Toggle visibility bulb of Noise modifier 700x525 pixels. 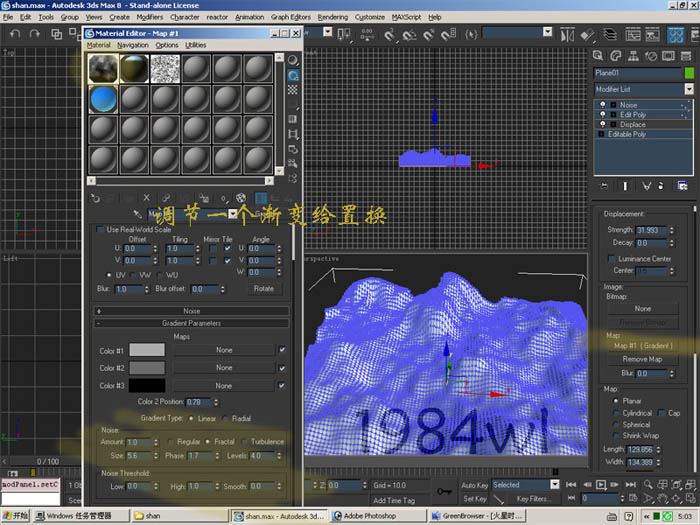tap(603, 105)
